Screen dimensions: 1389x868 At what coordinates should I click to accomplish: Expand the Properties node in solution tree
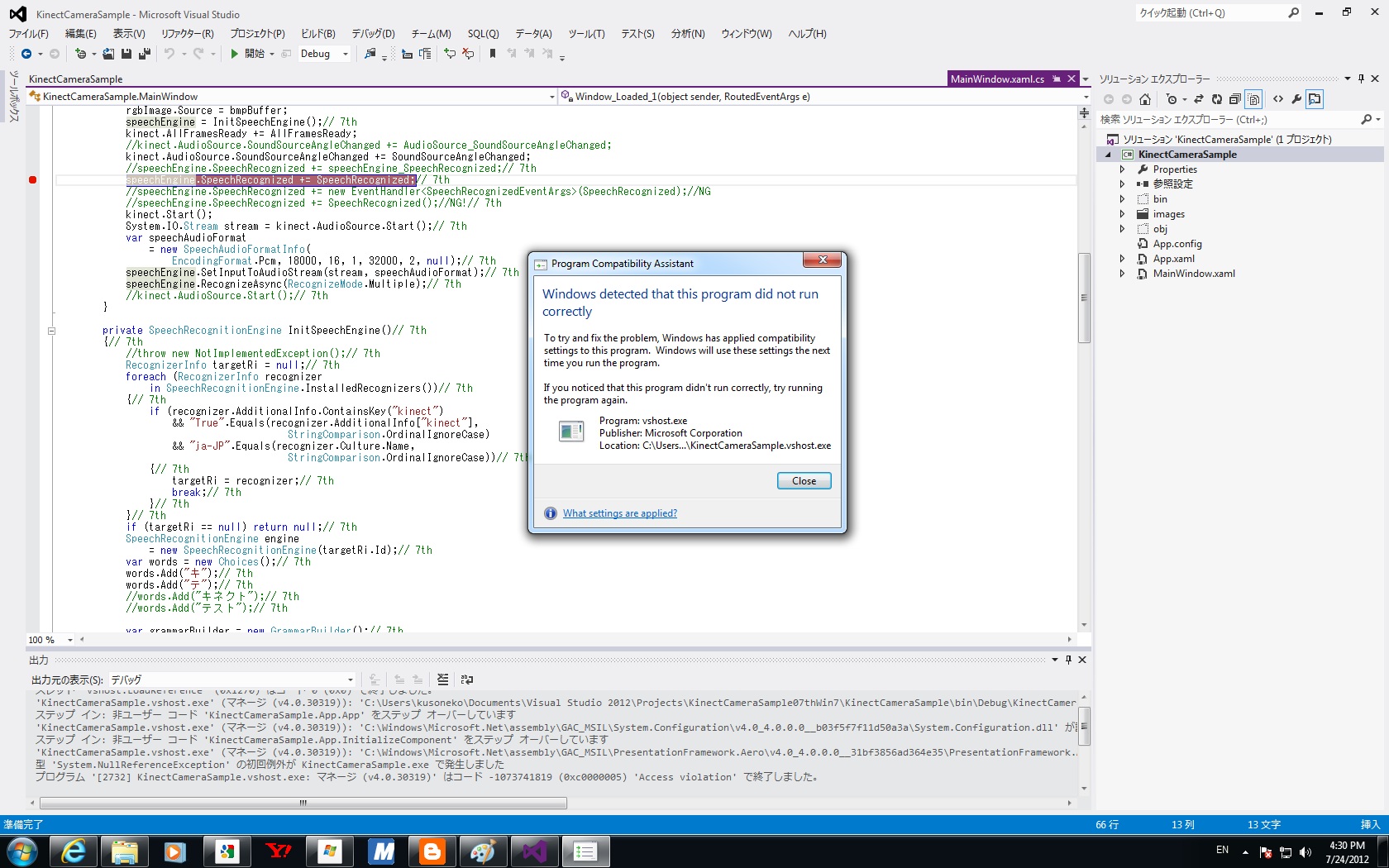click(x=1122, y=169)
